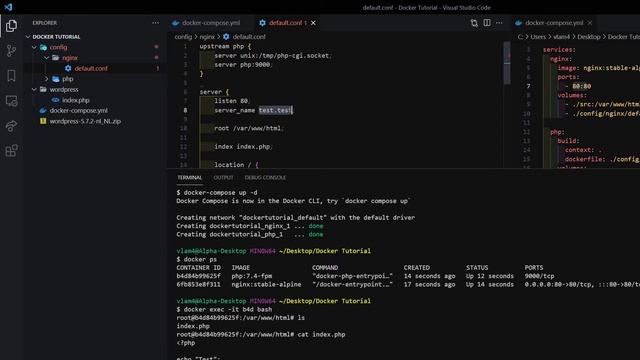The height and width of the screenshot is (360, 640).
Task: Click the gear icon beside default.conf file
Action: pyautogui.click(x=68, y=69)
